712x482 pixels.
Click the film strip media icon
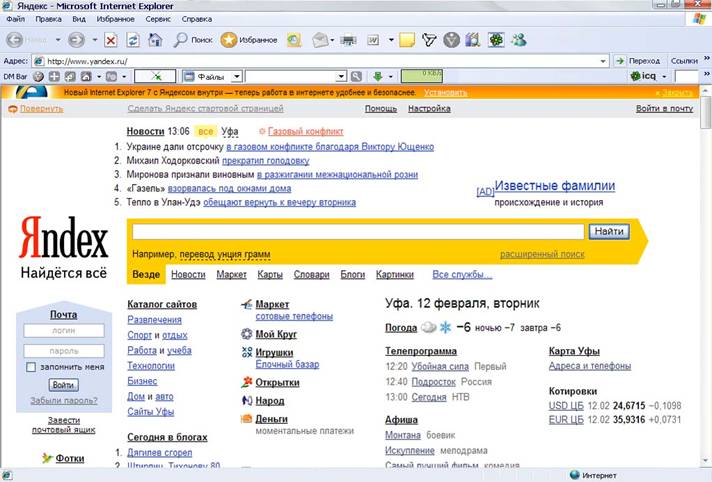(473, 40)
